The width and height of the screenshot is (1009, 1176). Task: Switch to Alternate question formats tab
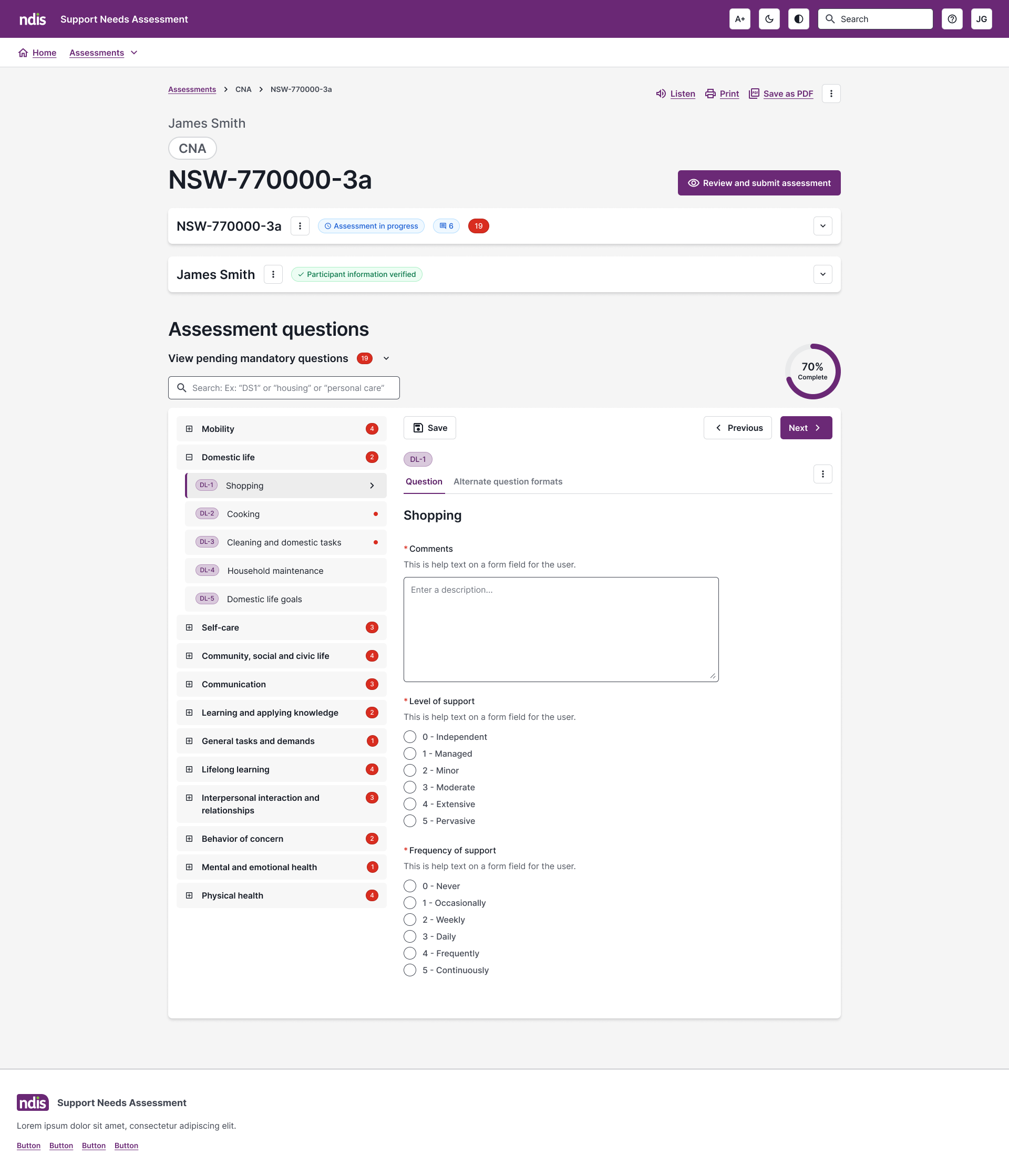coord(507,481)
